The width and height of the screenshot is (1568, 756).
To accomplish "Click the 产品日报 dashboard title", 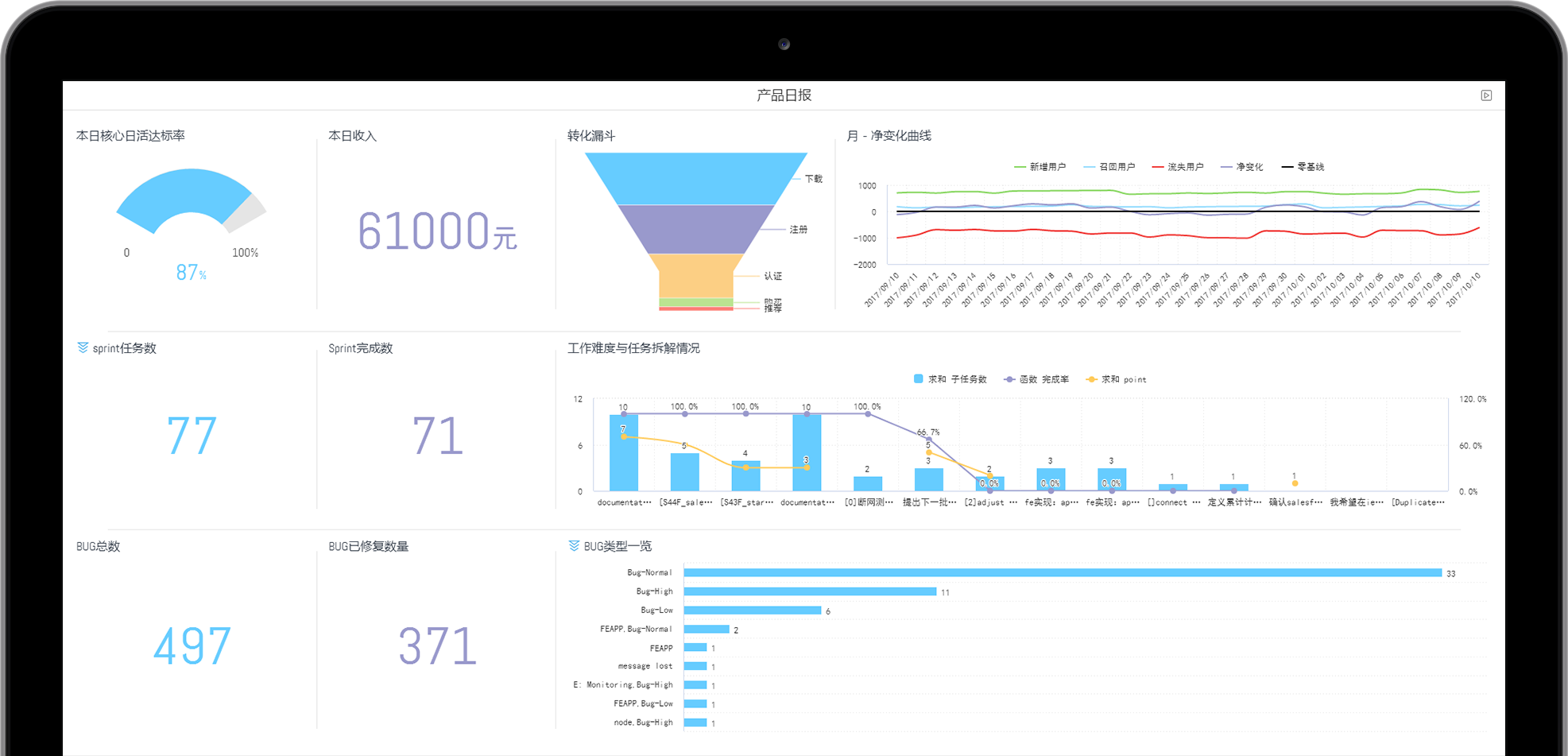I will pyautogui.click(x=784, y=95).
